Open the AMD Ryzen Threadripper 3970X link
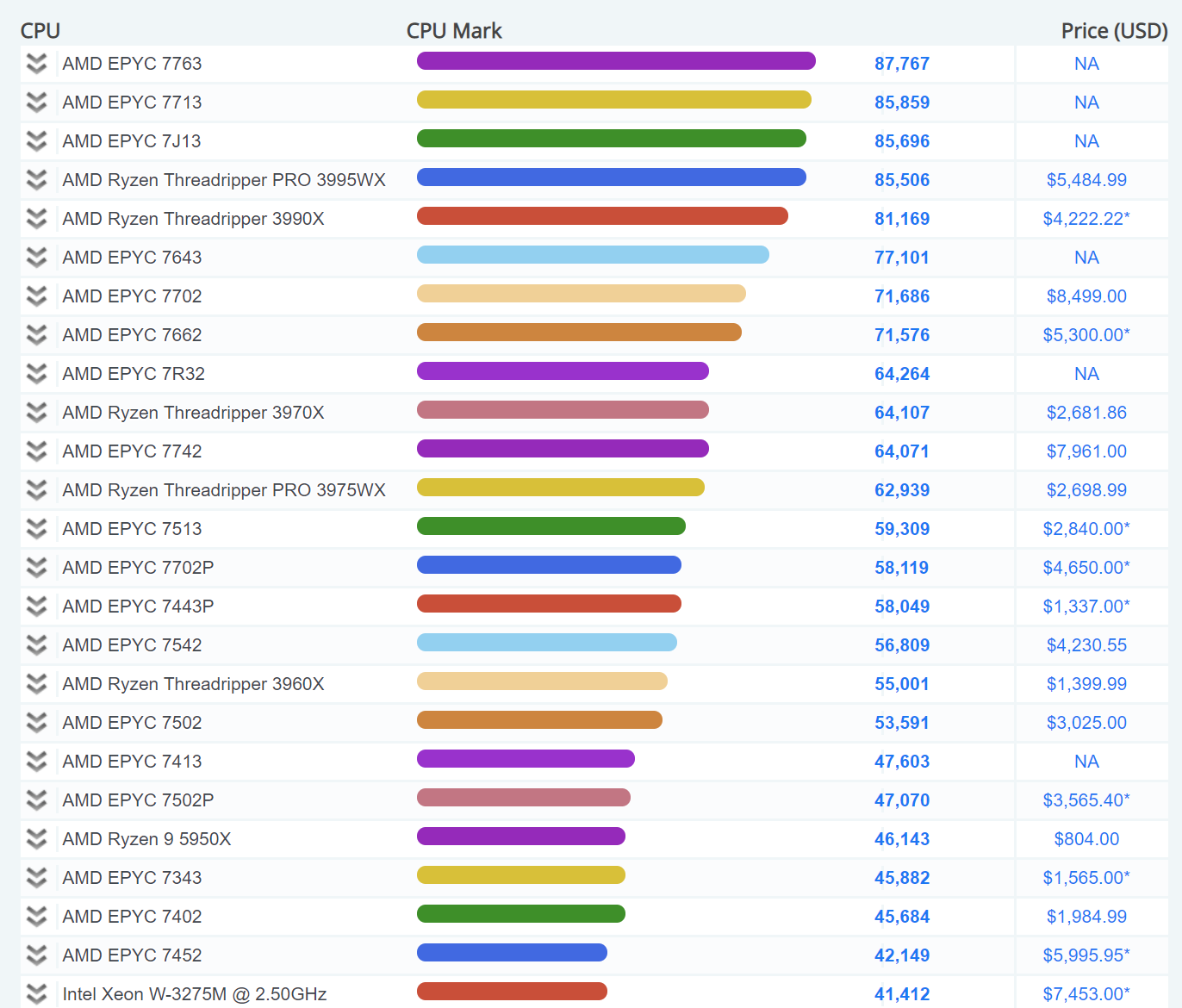The height and width of the screenshot is (1008, 1182). point(193,413)
